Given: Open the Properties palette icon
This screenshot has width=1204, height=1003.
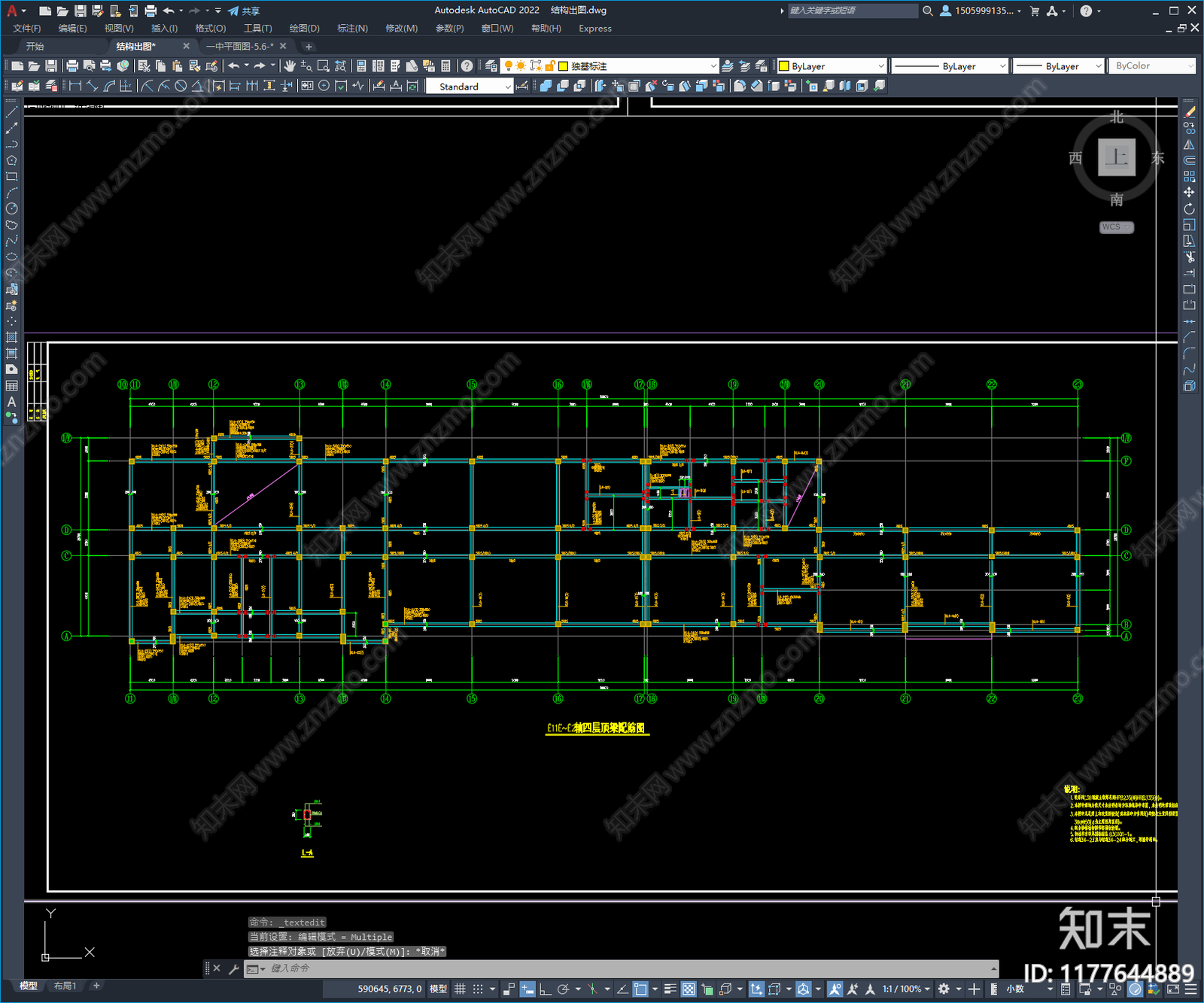Looking at the screenshot, I should pos(361,66).
